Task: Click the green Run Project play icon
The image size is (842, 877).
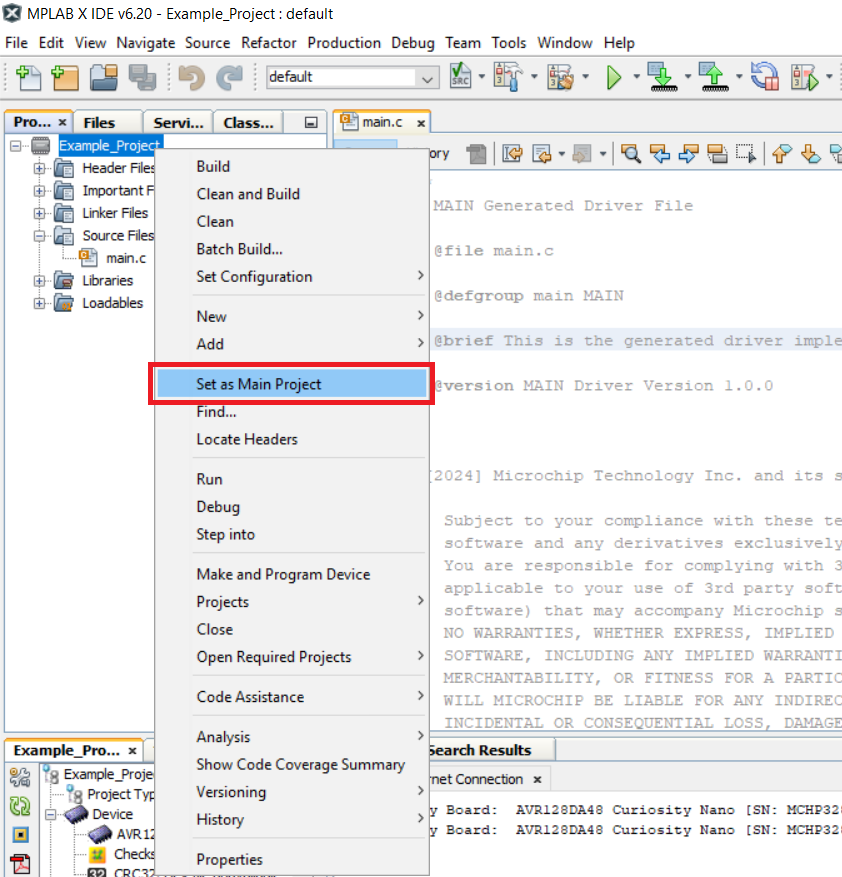Action: point(614,77)
